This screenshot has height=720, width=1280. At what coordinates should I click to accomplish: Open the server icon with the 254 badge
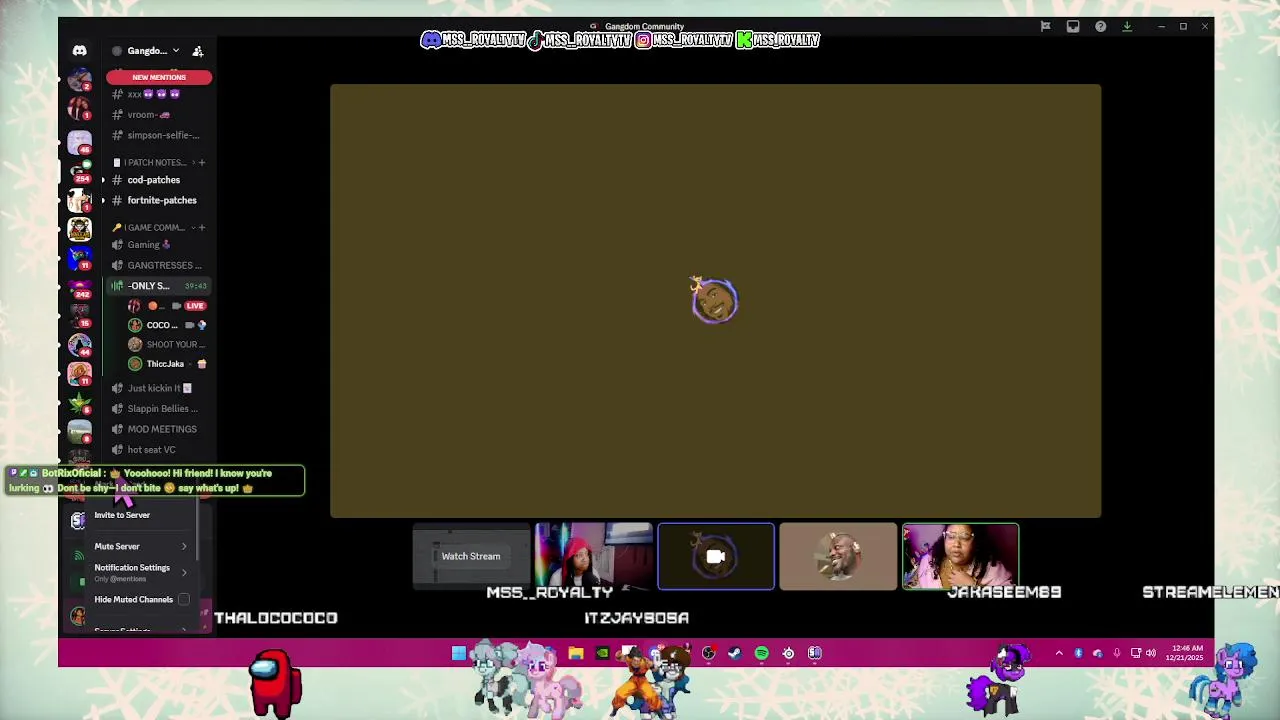(80, 171)
